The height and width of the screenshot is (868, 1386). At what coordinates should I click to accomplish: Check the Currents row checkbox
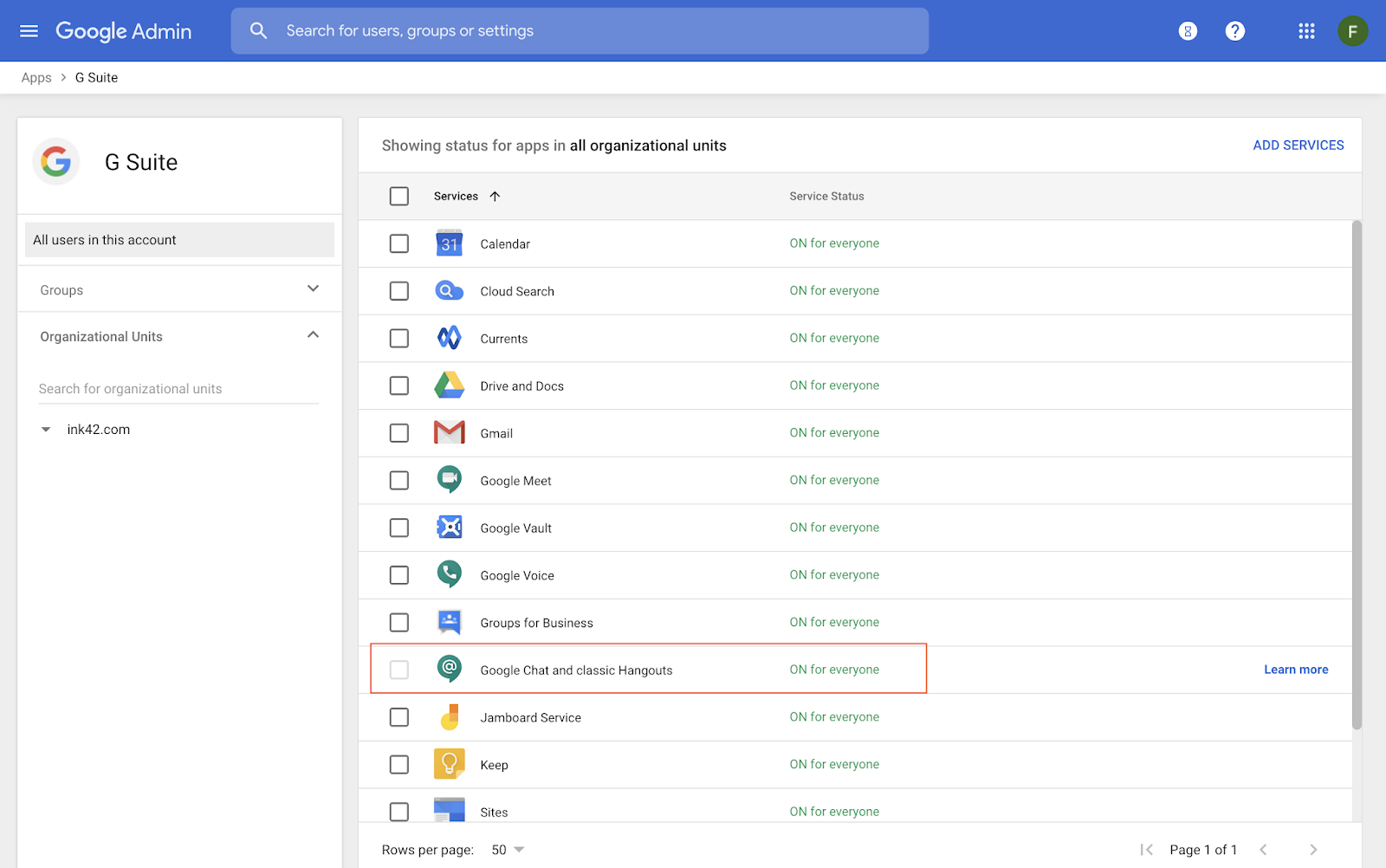point(399,338)
